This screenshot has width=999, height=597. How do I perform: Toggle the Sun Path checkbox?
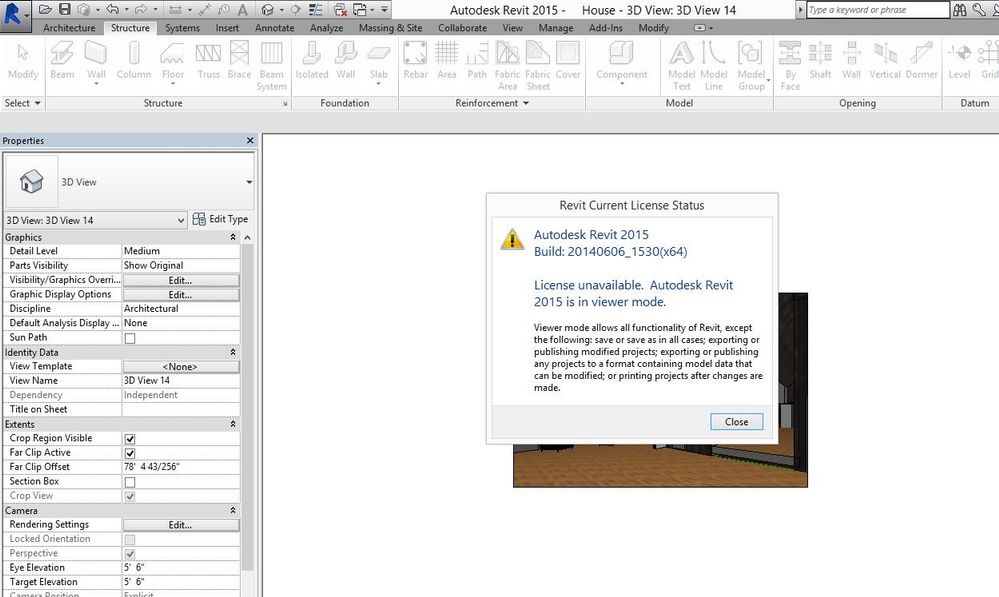tap(130, 338)
